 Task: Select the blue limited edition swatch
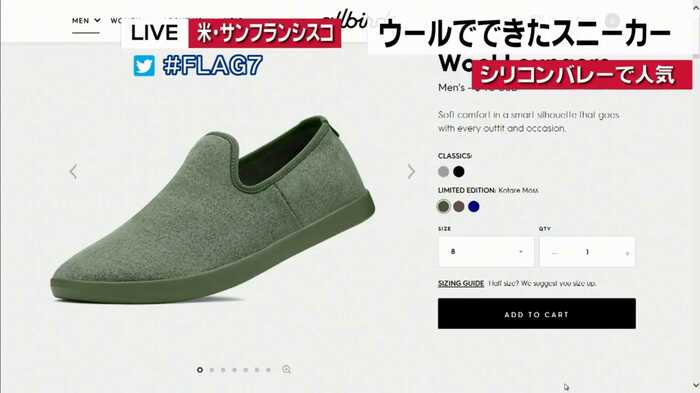474,206
